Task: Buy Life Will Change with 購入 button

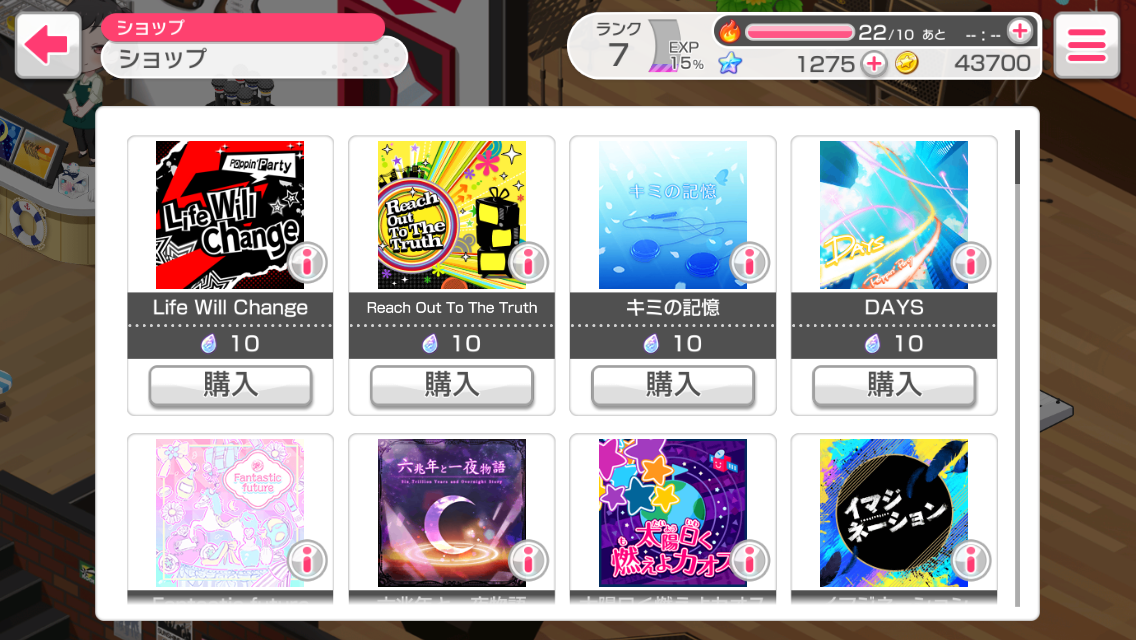Action: (230, 385)
